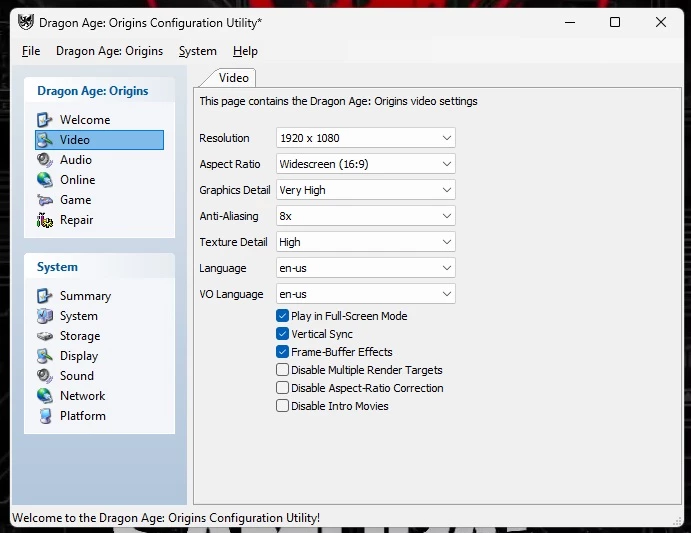The width and height of the screenshot is (691, 533).
Task: Expand the Aspect Ratio dropdown
Action: click(x=366, y=164)
